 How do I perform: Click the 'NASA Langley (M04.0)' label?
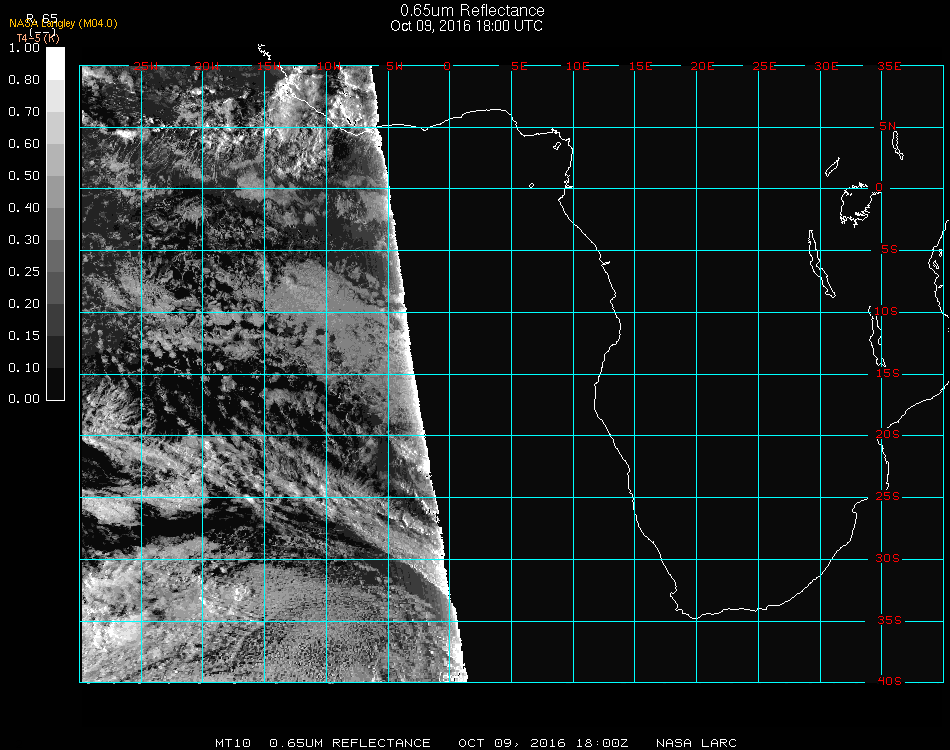63,24
